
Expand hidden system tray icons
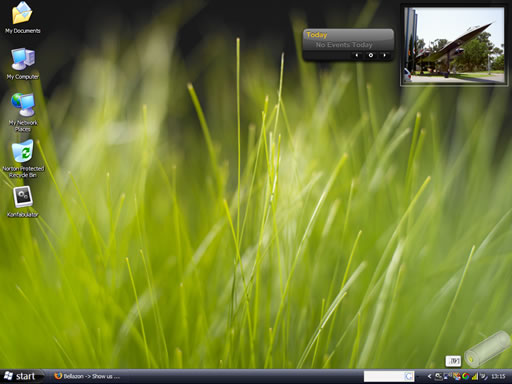[430, 376]
